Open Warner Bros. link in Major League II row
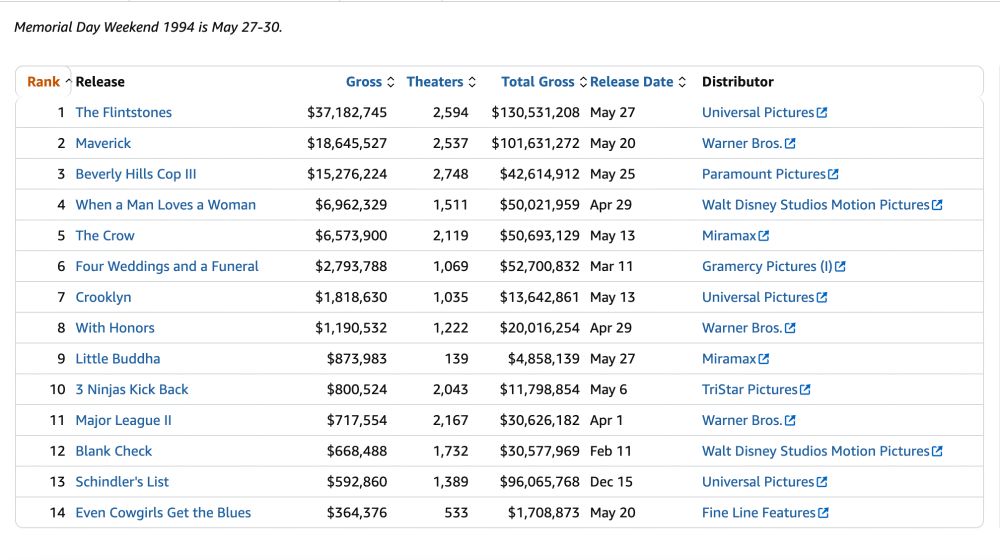1000x560 pixels. [x=742, y=420]
